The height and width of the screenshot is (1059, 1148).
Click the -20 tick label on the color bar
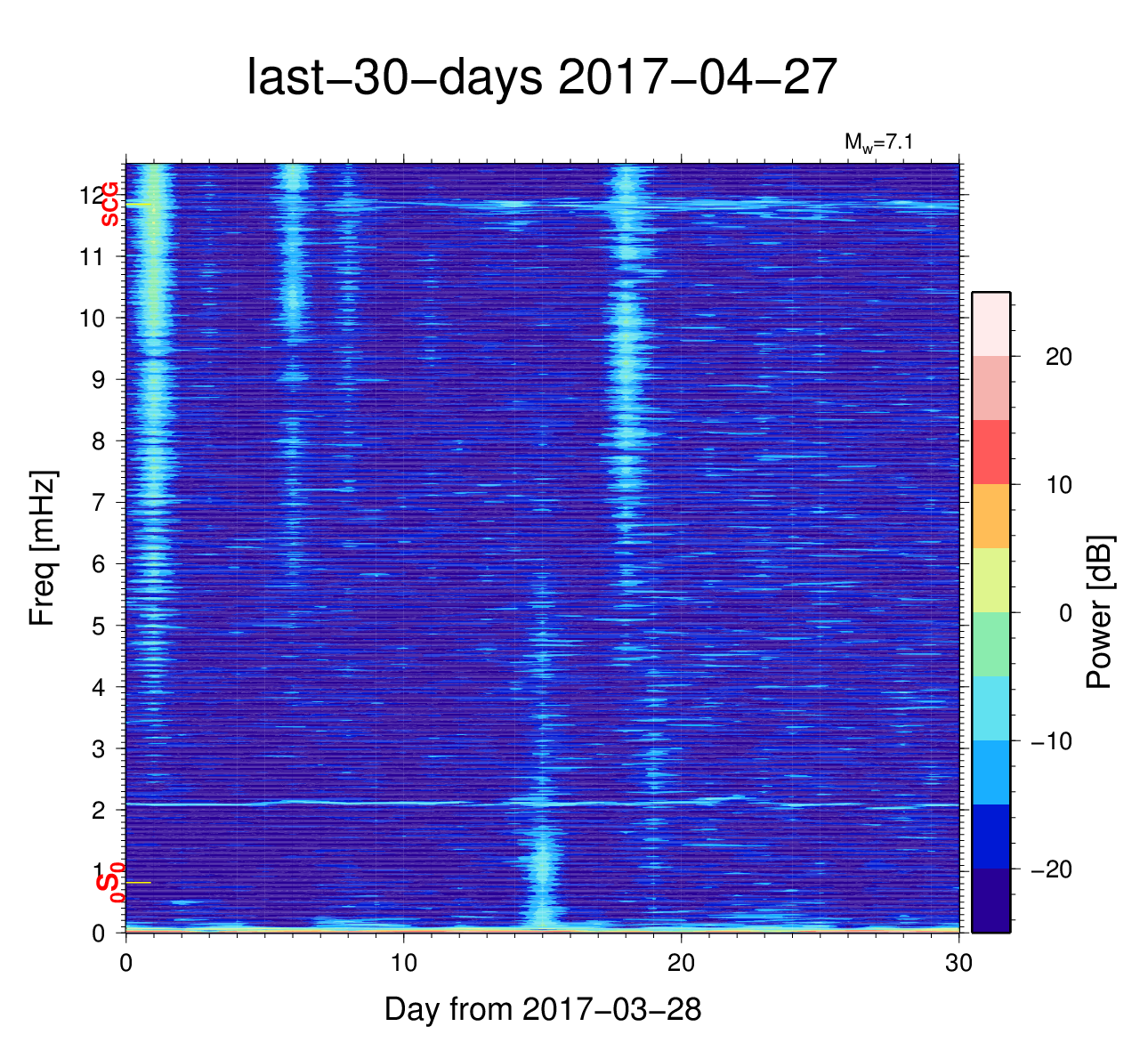pos(1051,869)
